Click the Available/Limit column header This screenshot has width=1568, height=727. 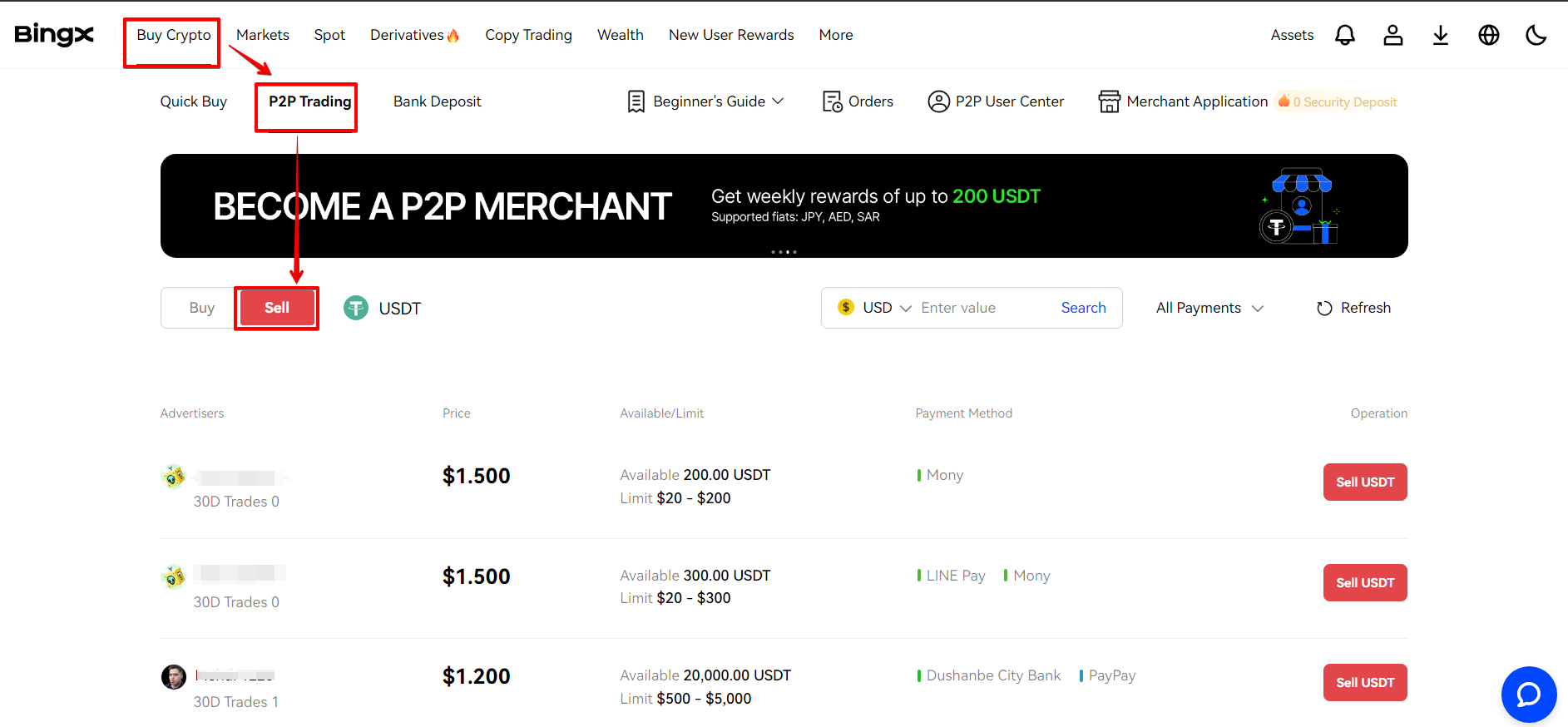click(662, 413)
